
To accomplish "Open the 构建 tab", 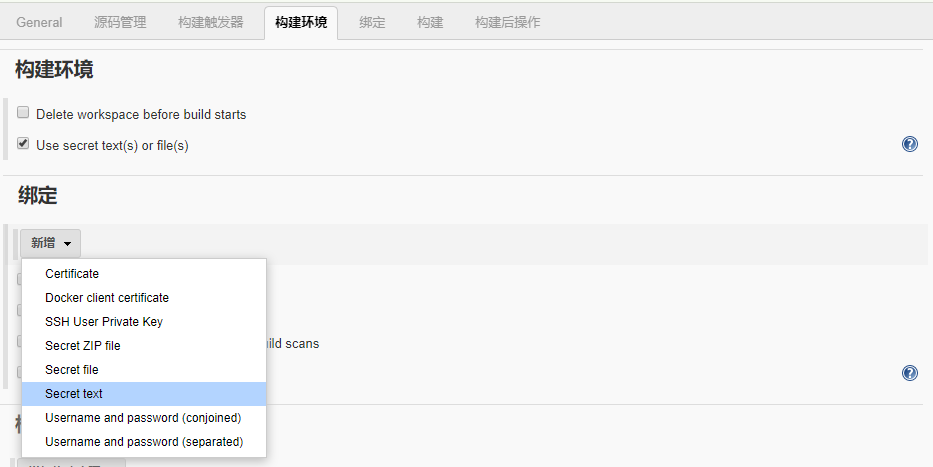I will pyautogui.click(x=430, y=22).
